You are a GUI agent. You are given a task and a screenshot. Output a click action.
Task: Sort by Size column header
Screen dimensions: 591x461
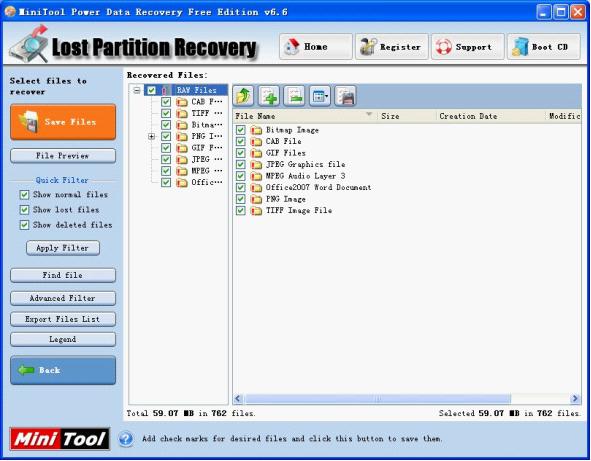coord(406,116)
